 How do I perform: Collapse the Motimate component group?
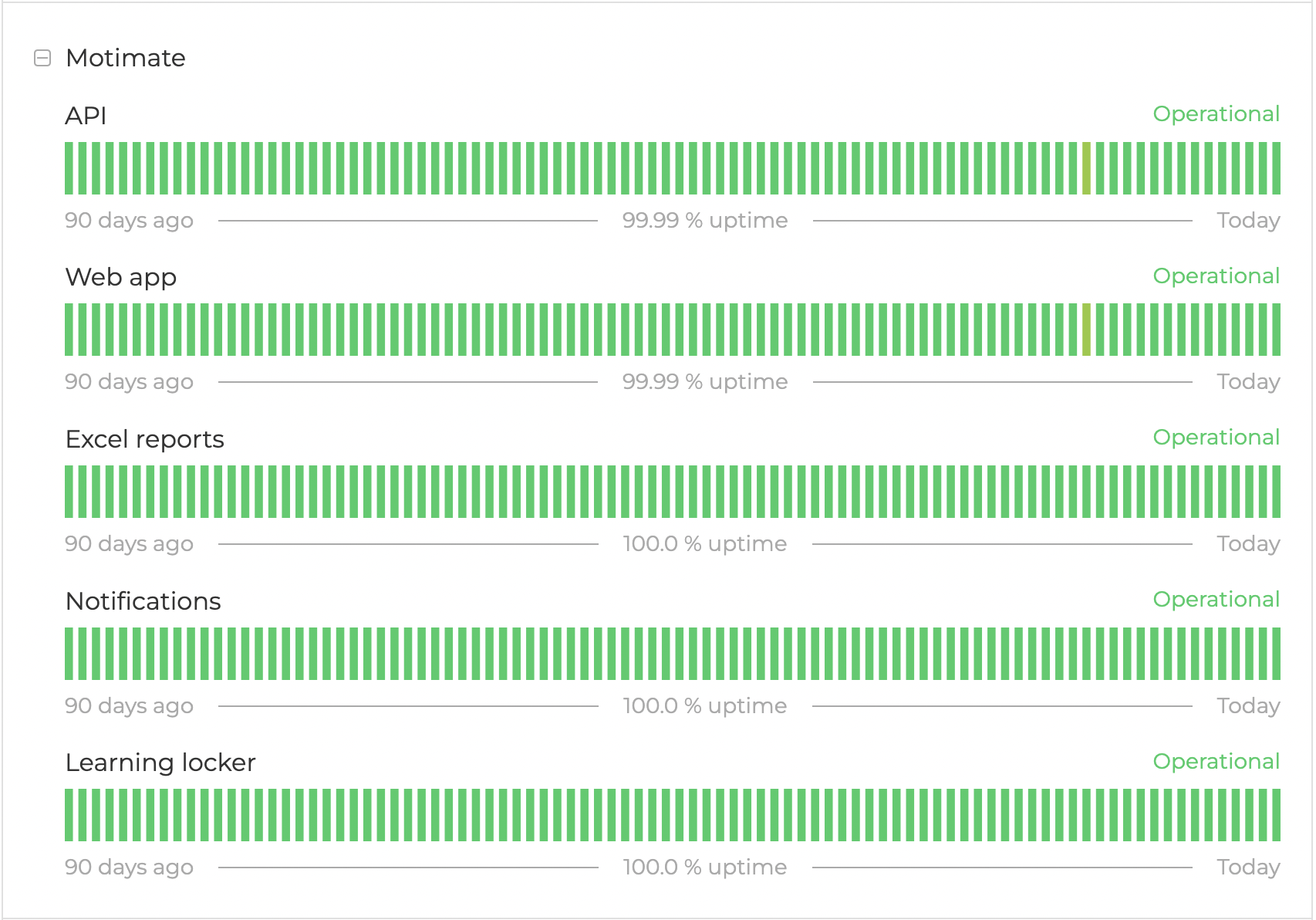pyautogui.click(x=43, y=58)
